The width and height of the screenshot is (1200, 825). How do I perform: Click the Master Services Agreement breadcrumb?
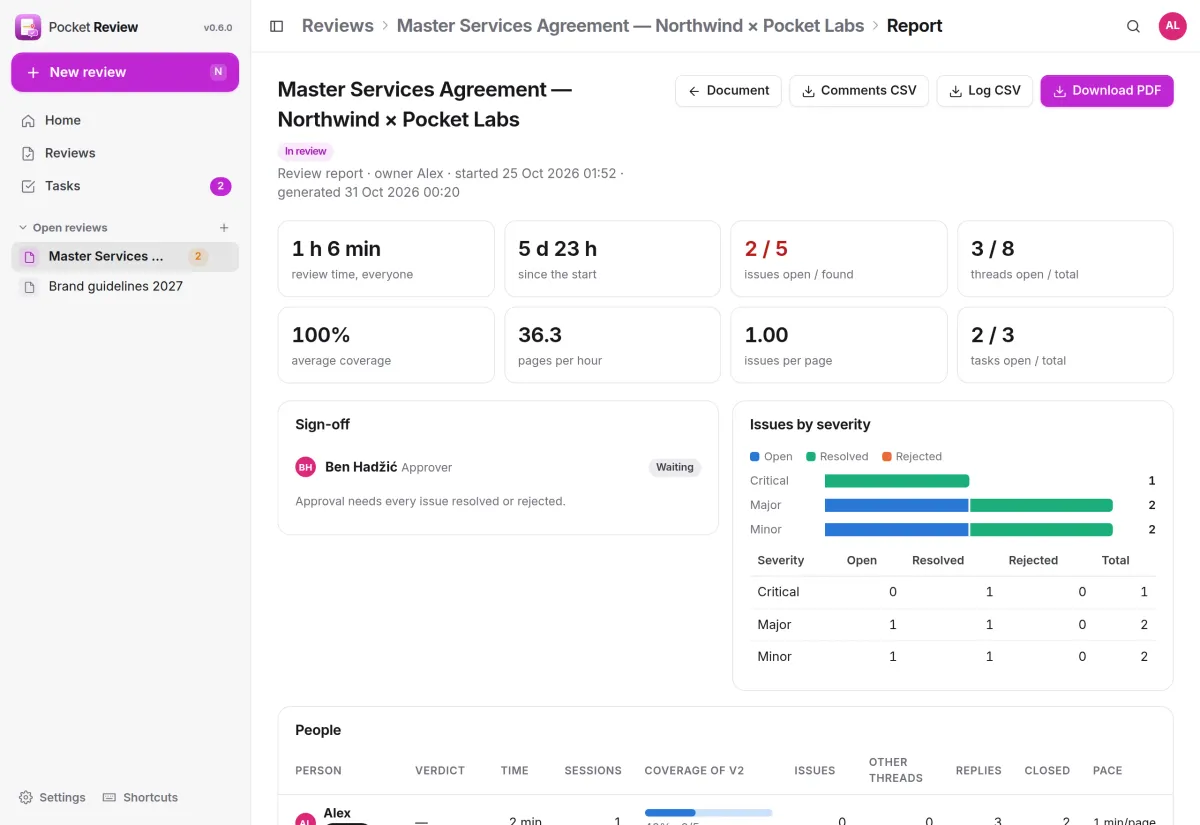(630, 26)
